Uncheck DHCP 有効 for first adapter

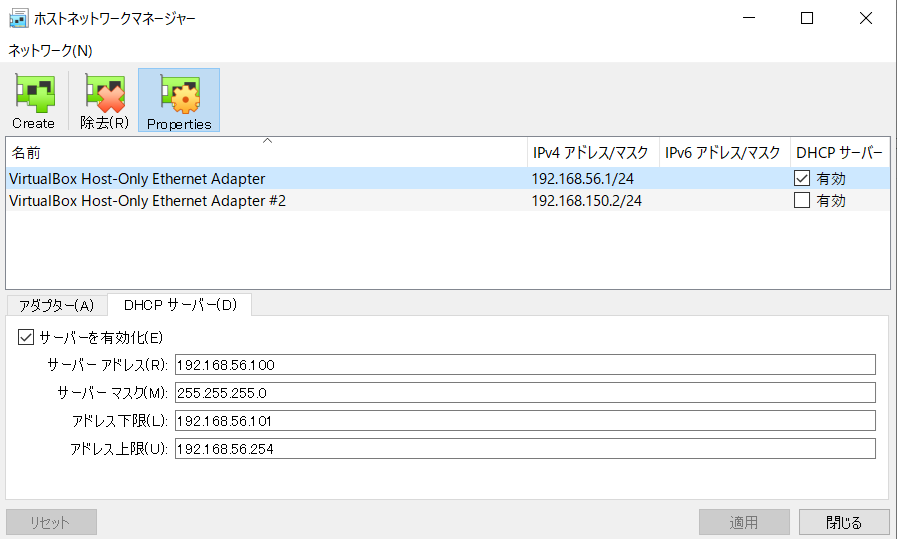tap(802, 179)
